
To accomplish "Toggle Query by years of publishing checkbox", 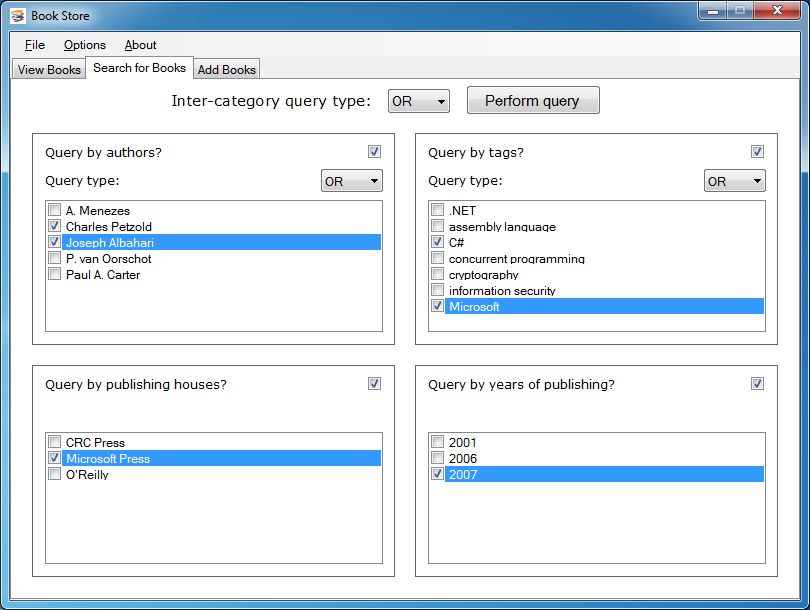I will pos(757,384).
